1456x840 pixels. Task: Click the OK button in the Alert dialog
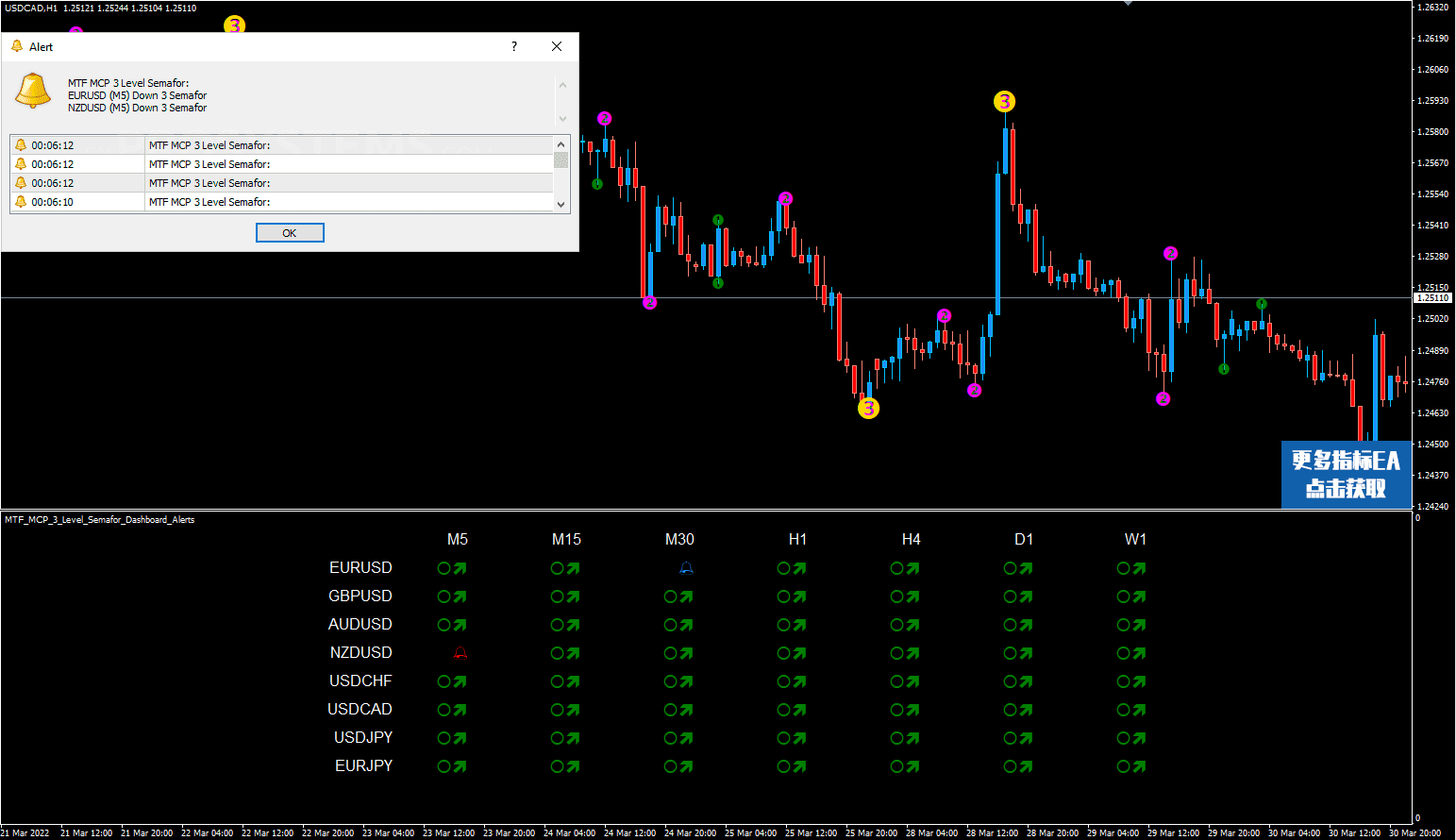tap(290, 233)
